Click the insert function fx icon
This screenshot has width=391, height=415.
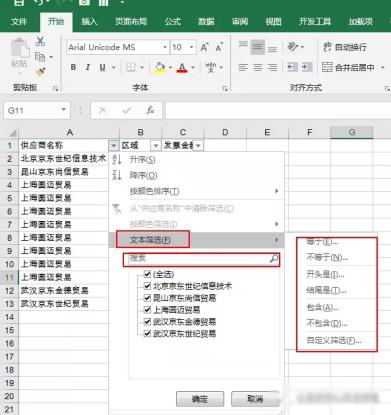click(x=150, y=110)
